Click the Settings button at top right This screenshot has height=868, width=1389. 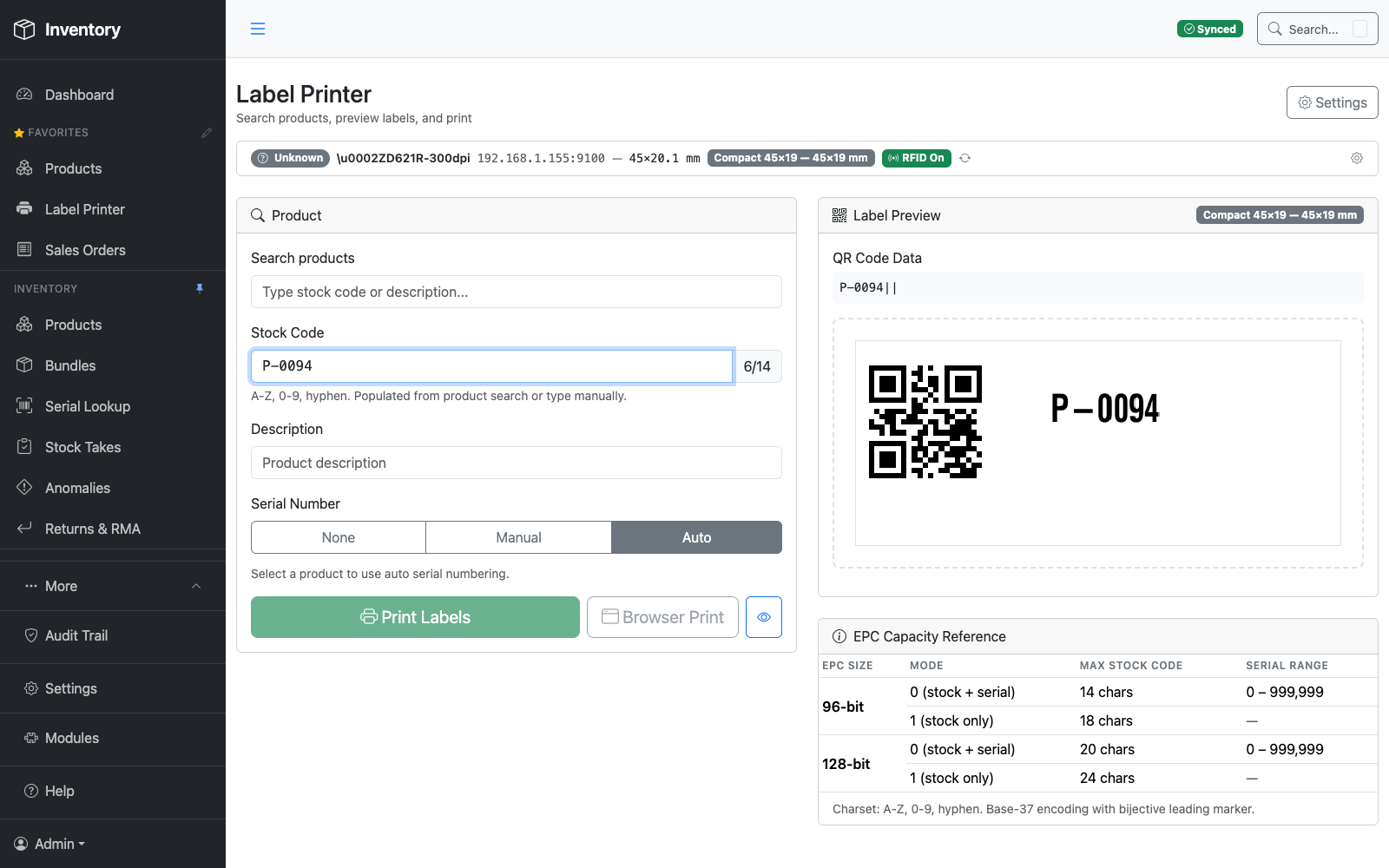click(1332, 102)
